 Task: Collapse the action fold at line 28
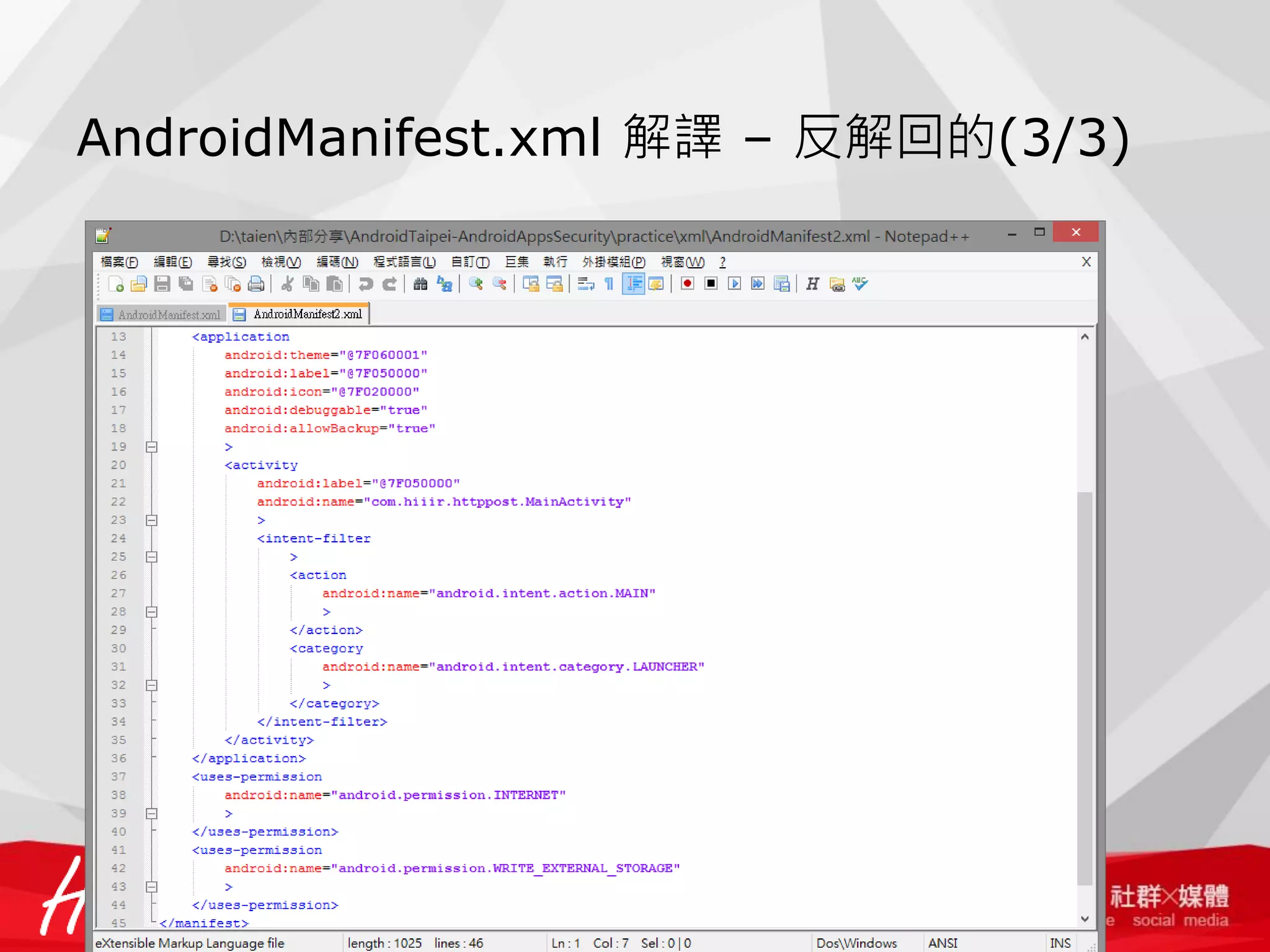(151, 612)
